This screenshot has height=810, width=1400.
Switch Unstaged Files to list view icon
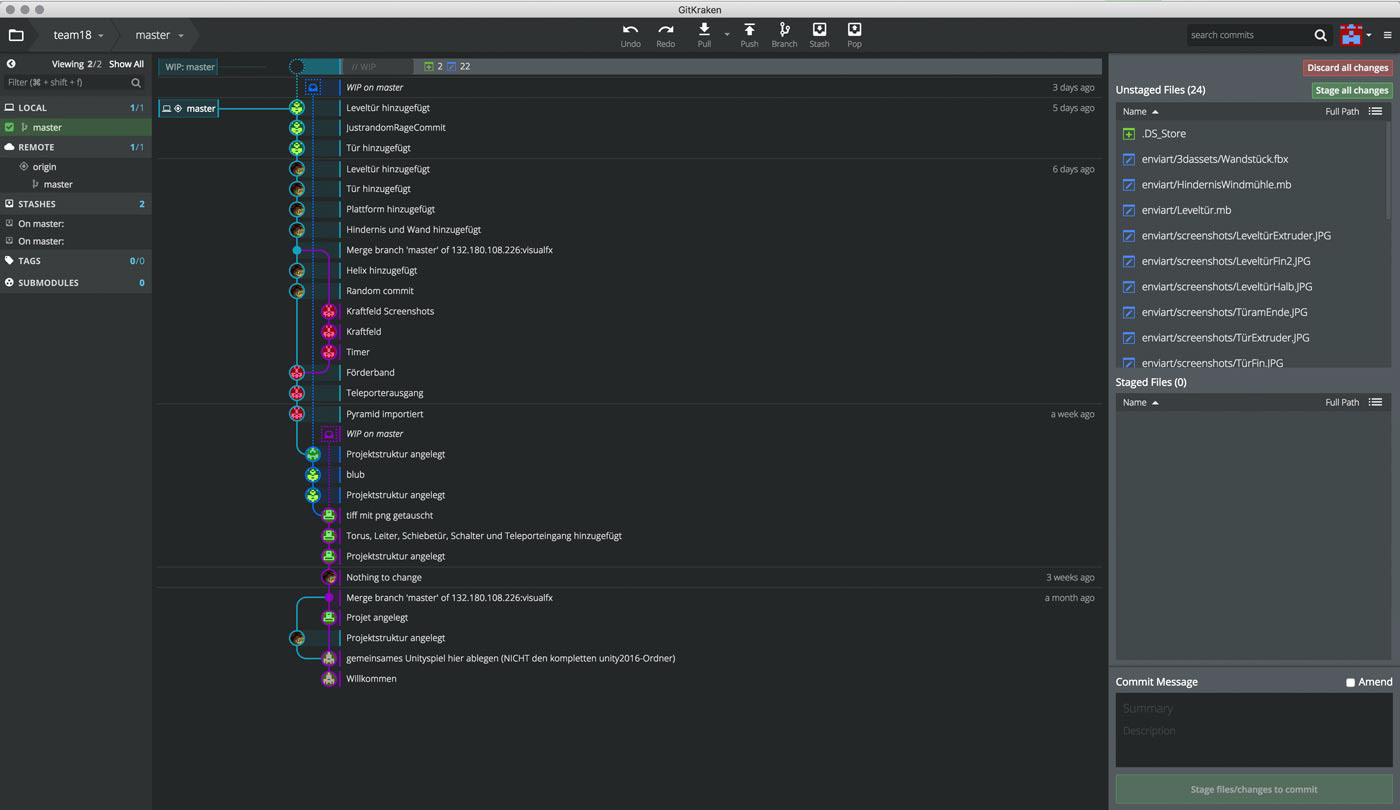(x=1375, y=112)
